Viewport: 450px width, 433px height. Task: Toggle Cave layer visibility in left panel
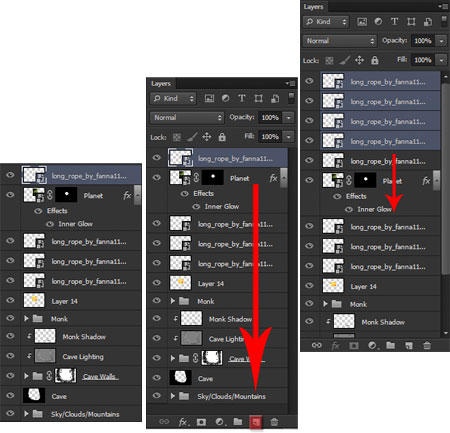(x=10, y=395)
